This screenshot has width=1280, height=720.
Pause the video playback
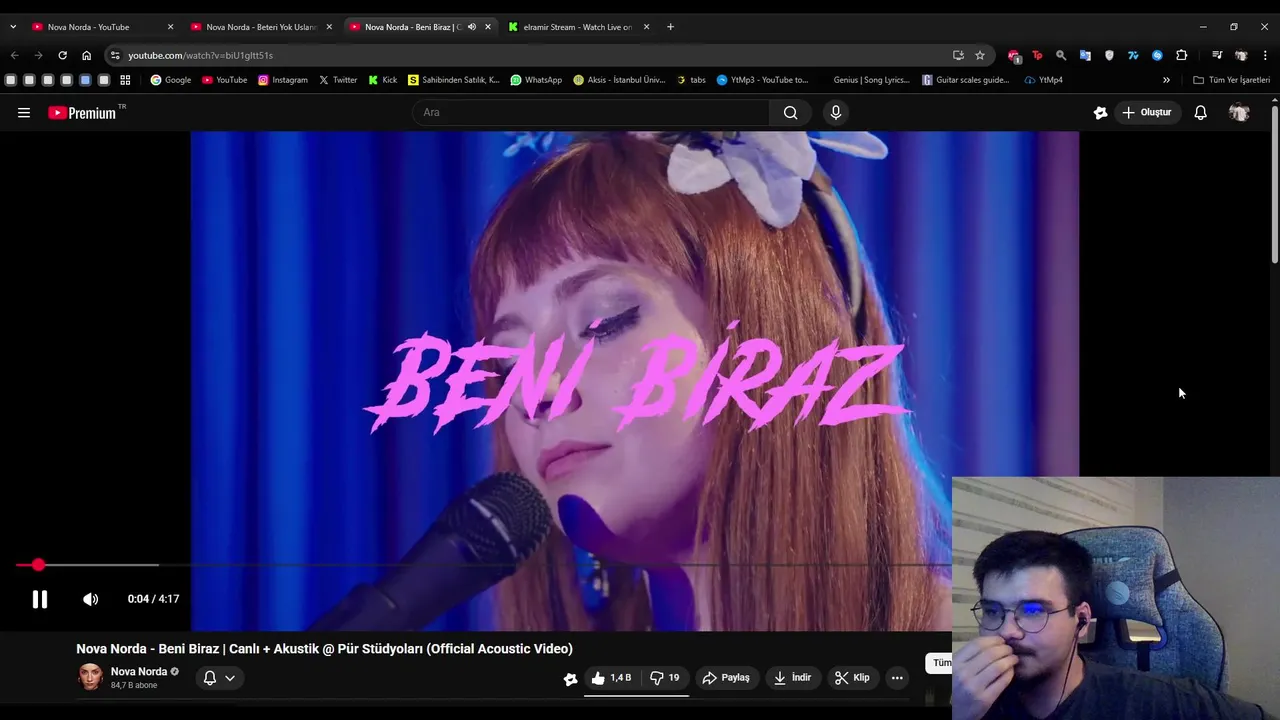click(39, 599)
